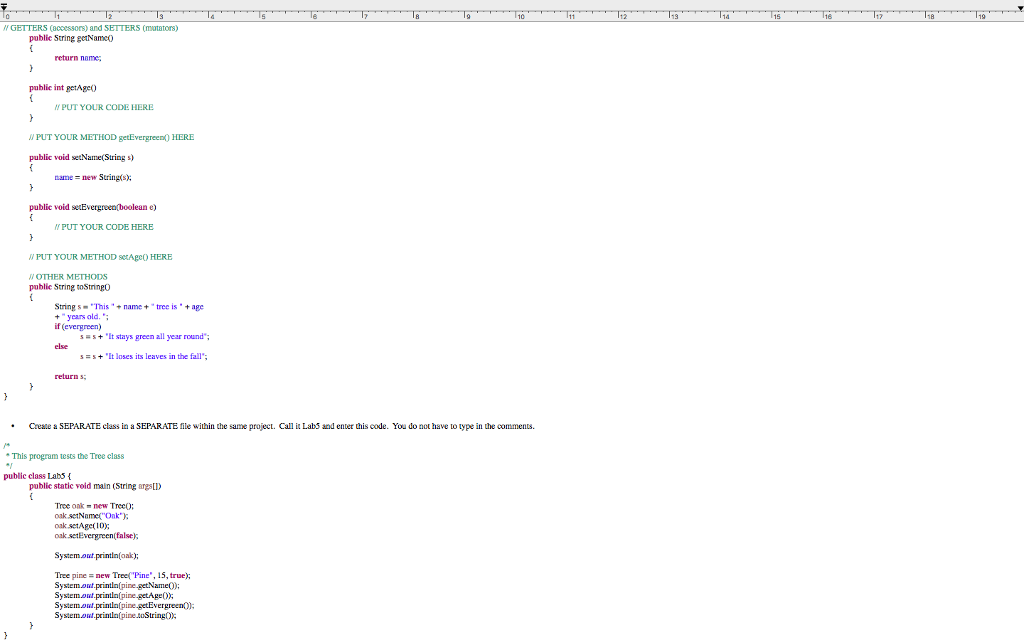The height and width of the screenshot is (640, 1024).
Task: Click "// PUT YOUR CODE HERE" under setEvergreen
Action: pos(104,227)
